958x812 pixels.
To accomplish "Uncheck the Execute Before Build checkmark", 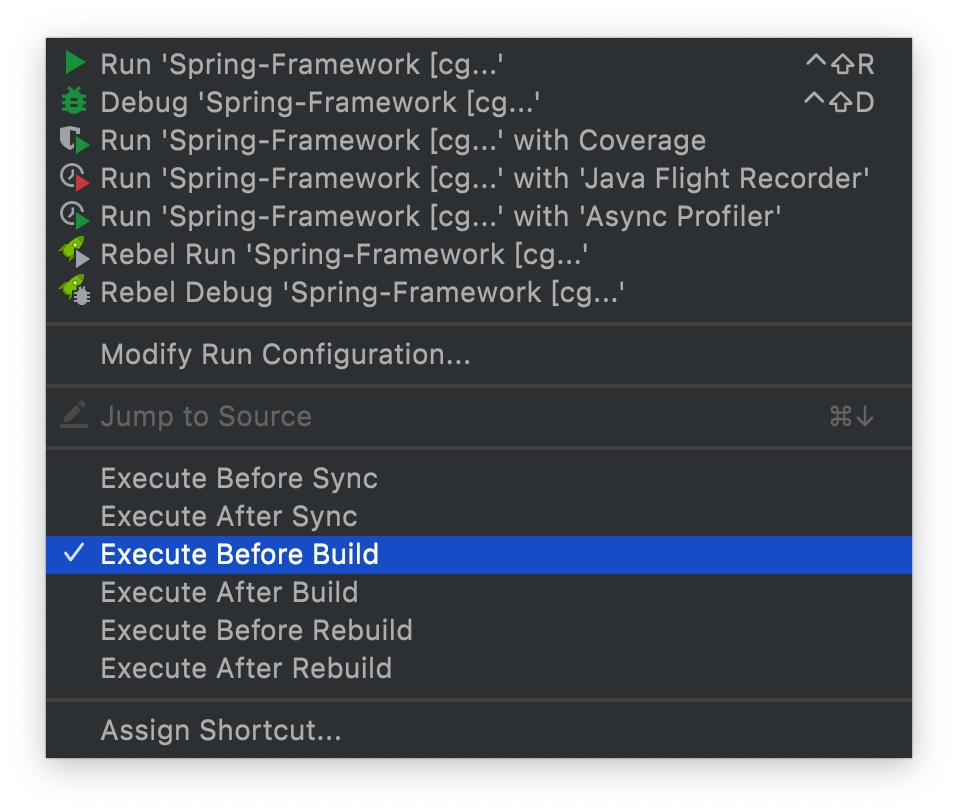I will click(74, 554).
